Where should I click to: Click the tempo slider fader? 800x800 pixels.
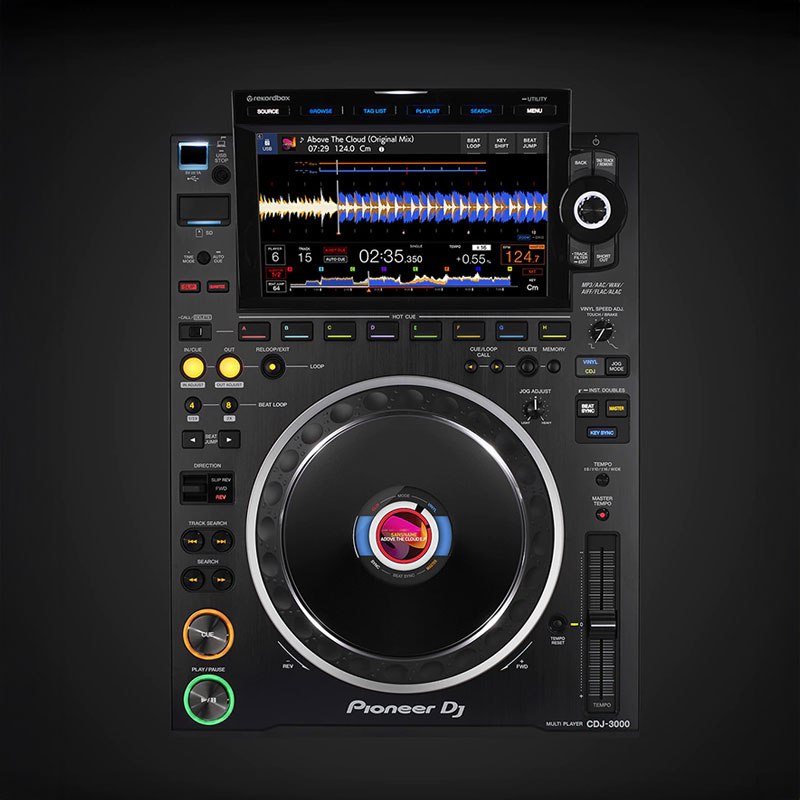click(x=602, y=622)
